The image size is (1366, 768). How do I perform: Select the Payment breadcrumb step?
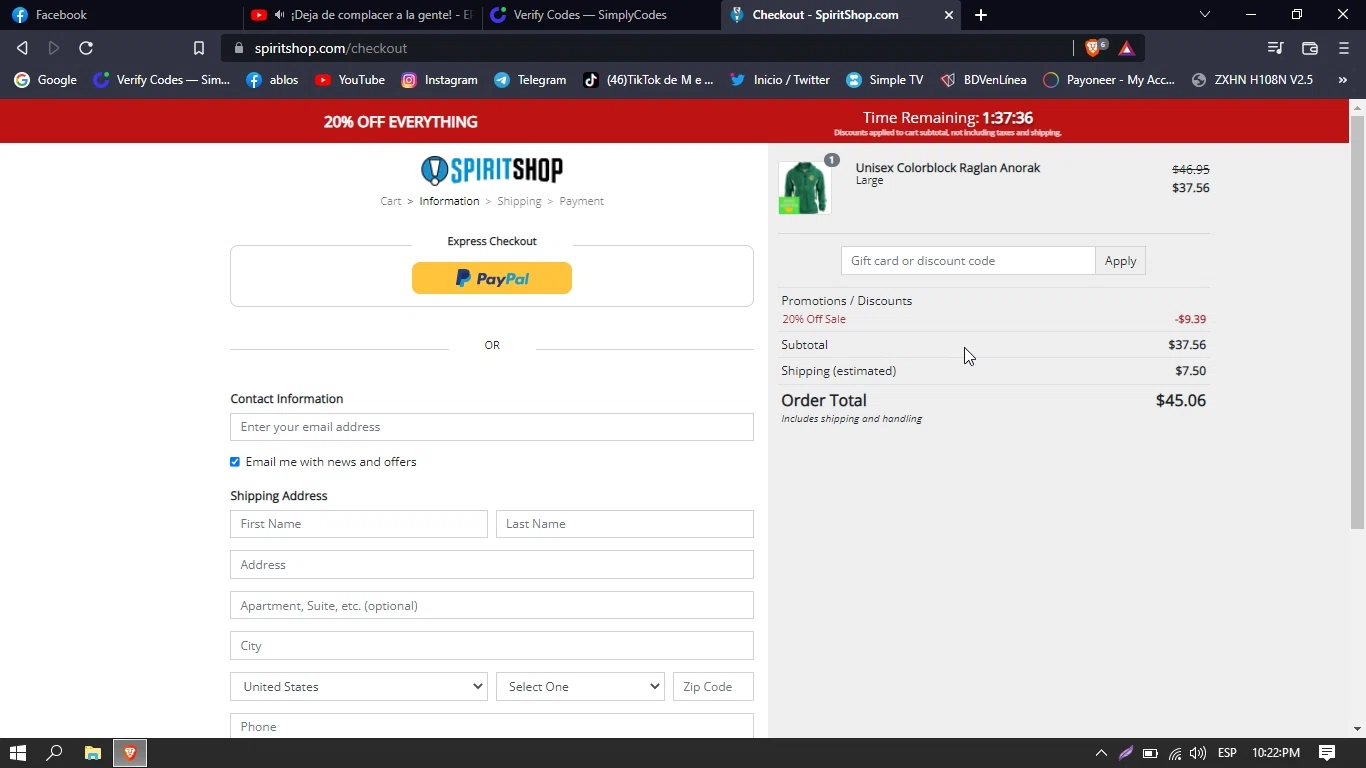click(581, 201)
